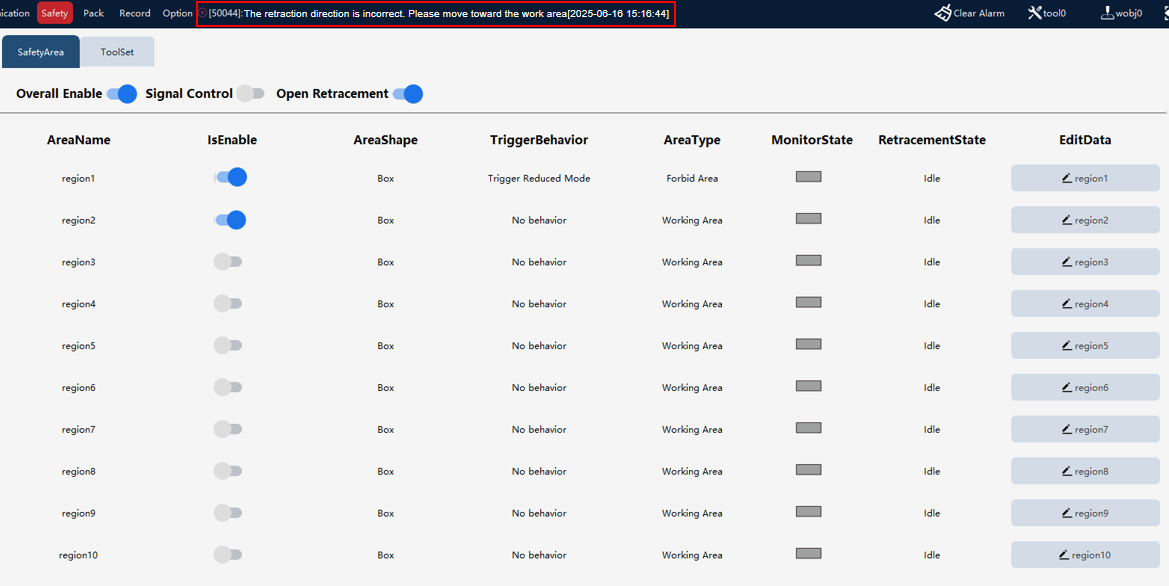The height and width of the screenshot is (586, 1169).
Task: Click region2 'No behavior' cell
Action: (x=539, y=220)
